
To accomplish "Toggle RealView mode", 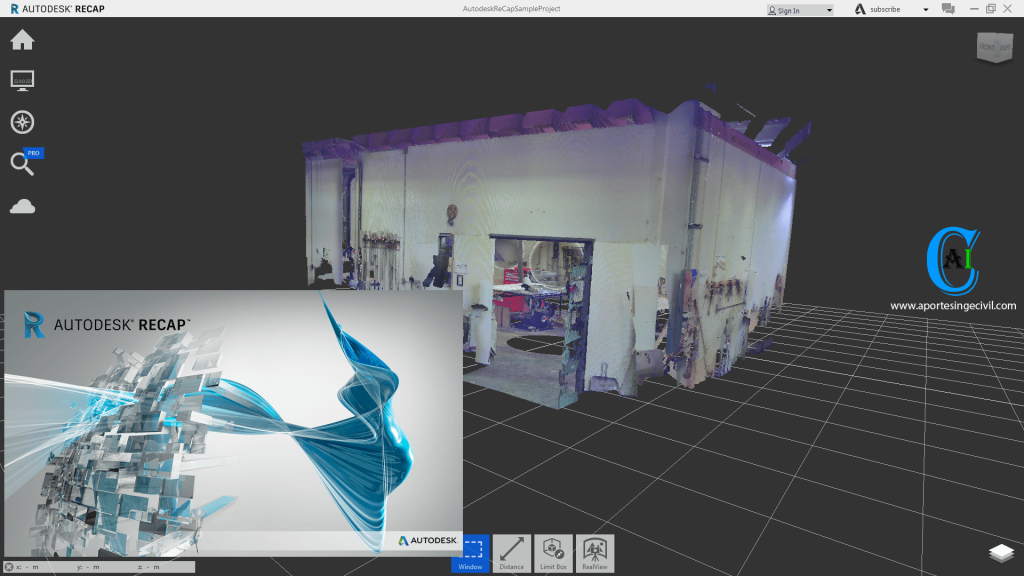I will (x=594, y=551).
